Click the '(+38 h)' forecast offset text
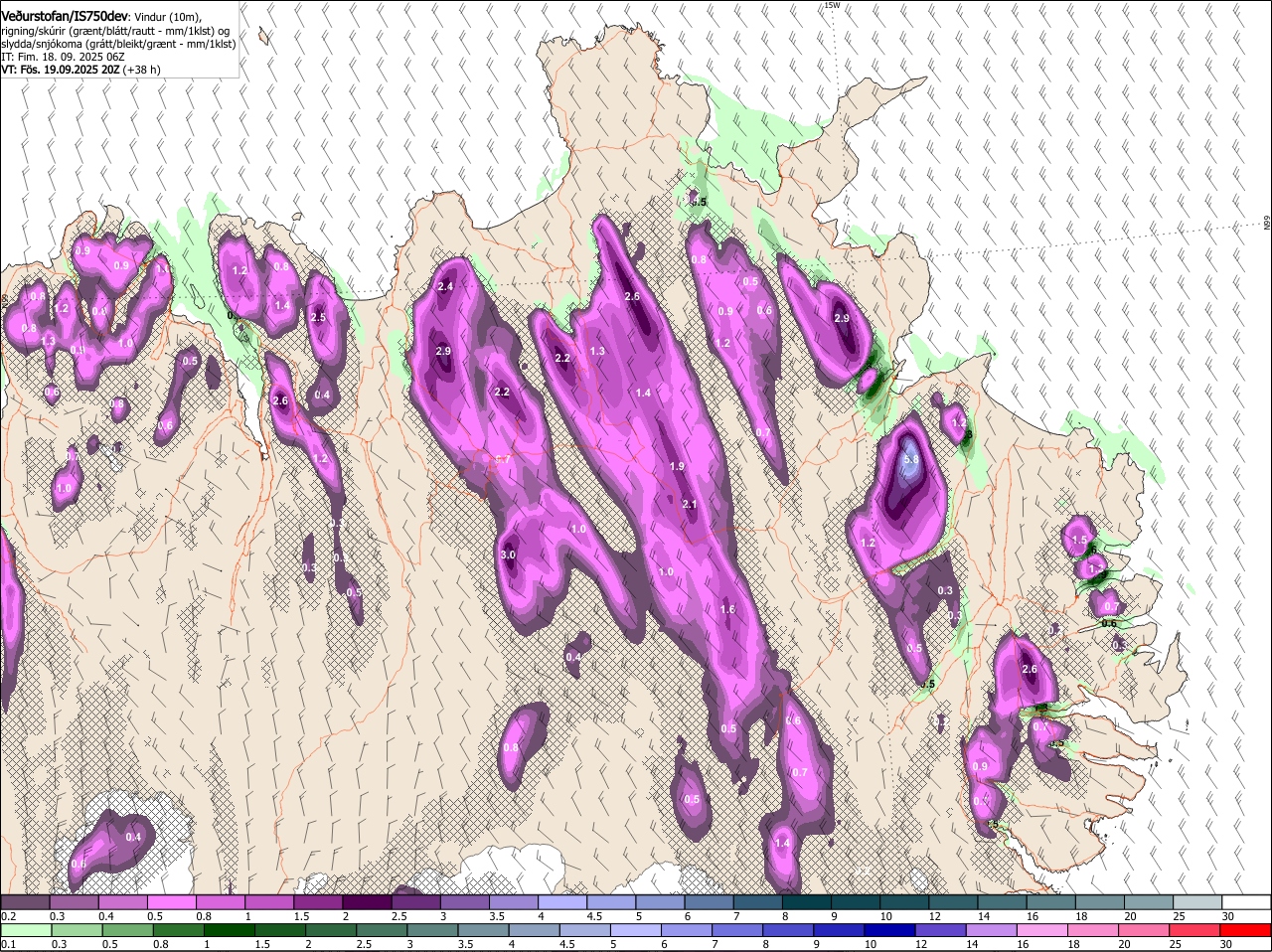 click(142, 70)
